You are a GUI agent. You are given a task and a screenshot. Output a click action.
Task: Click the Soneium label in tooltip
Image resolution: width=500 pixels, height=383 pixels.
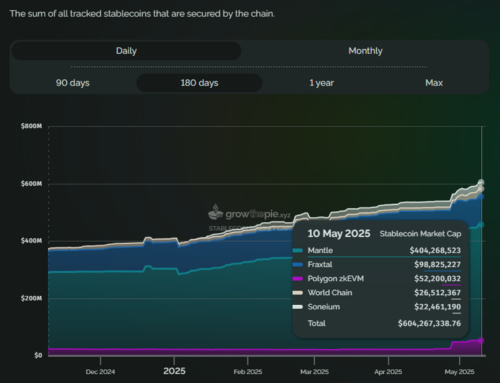pyautogui.click(x=324, y=307)
